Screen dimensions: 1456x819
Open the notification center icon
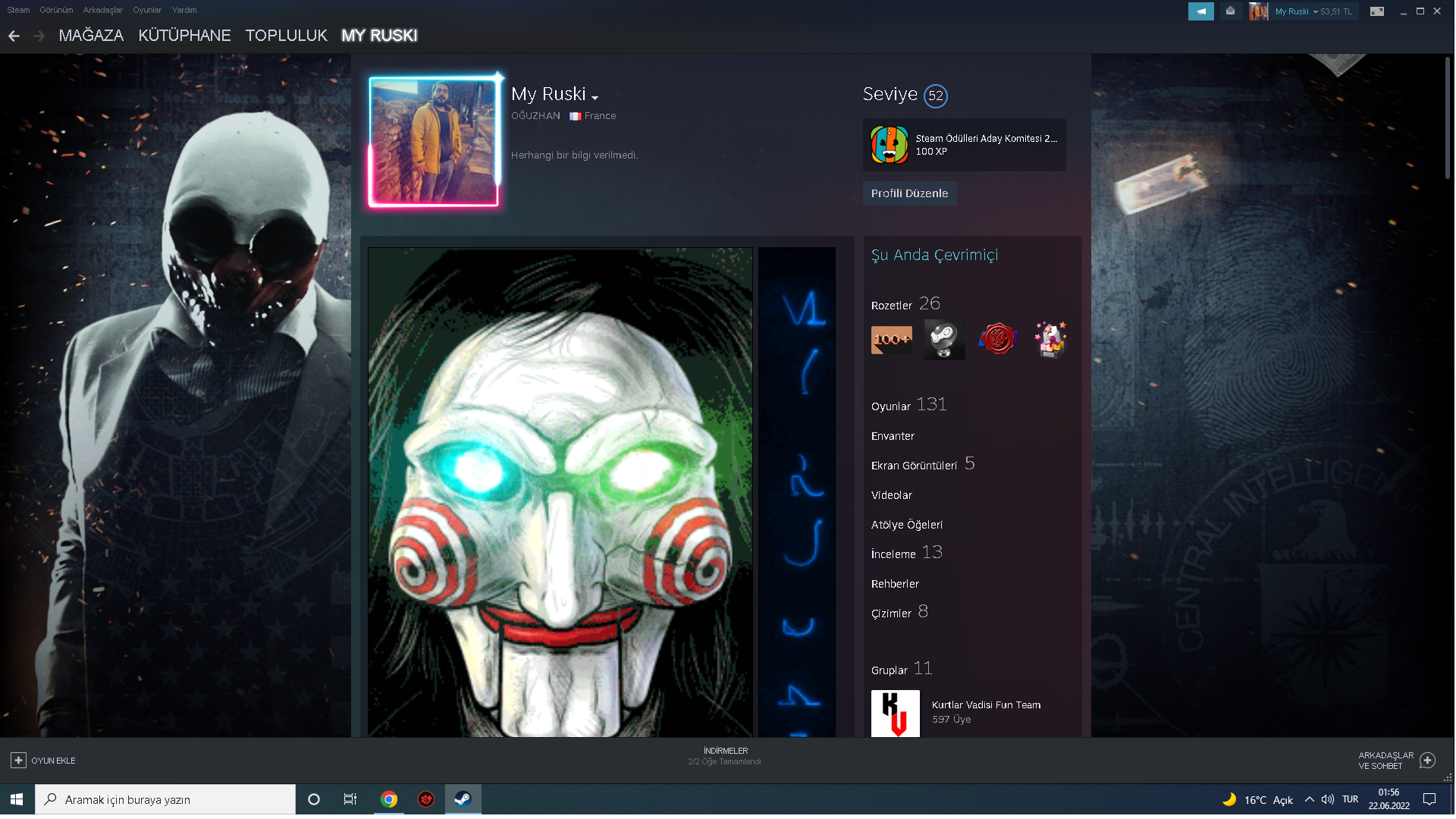click(1429, 799)
